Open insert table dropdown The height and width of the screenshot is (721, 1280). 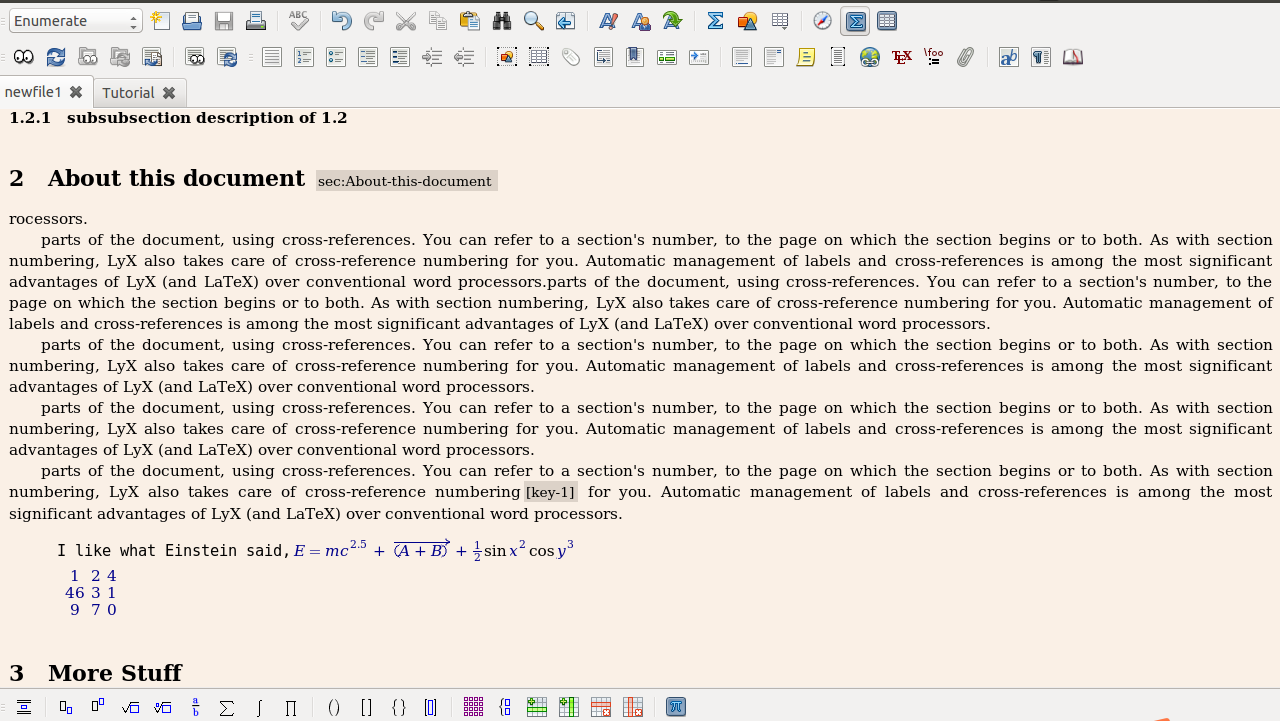click(780, 21)
